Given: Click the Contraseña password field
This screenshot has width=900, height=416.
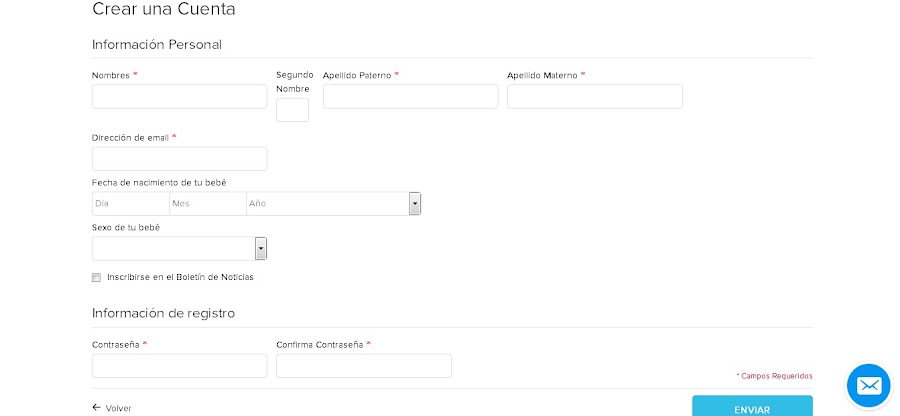Looking at the screenshot, I should [179, 366].
